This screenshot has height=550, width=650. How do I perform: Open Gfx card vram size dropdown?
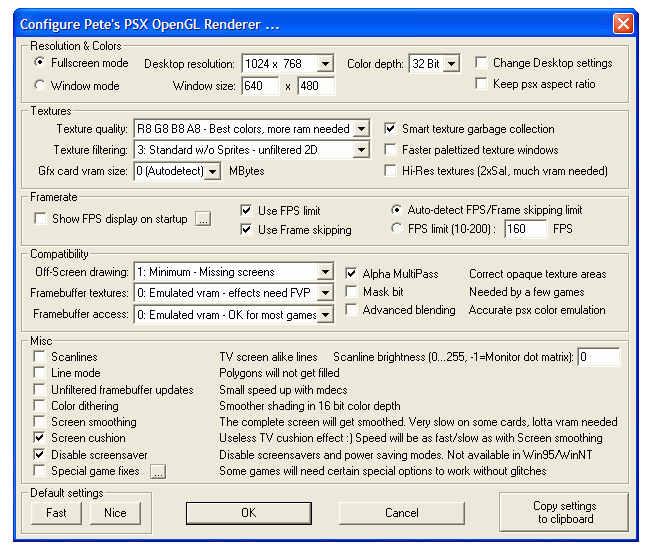coord(211,172)
